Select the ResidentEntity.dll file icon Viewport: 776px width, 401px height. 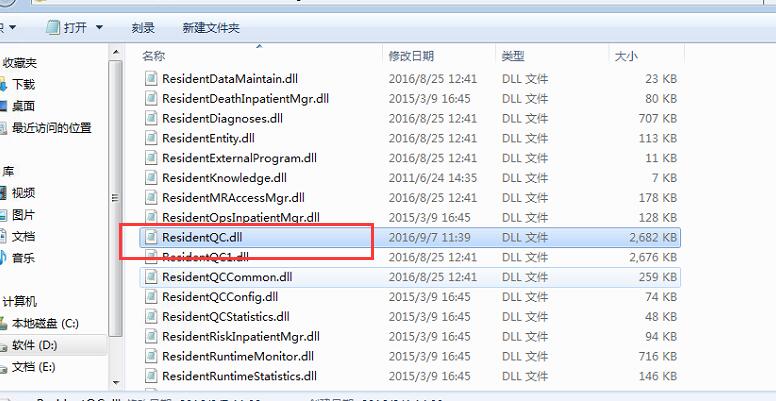point(151,139)
